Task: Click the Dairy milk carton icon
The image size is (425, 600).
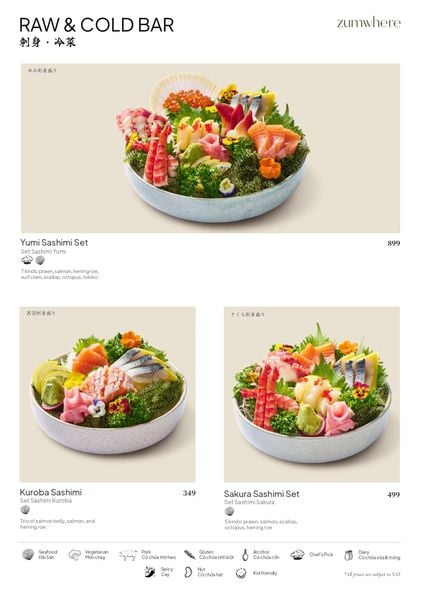Action: pyautogui.click(x=348, y=555)
